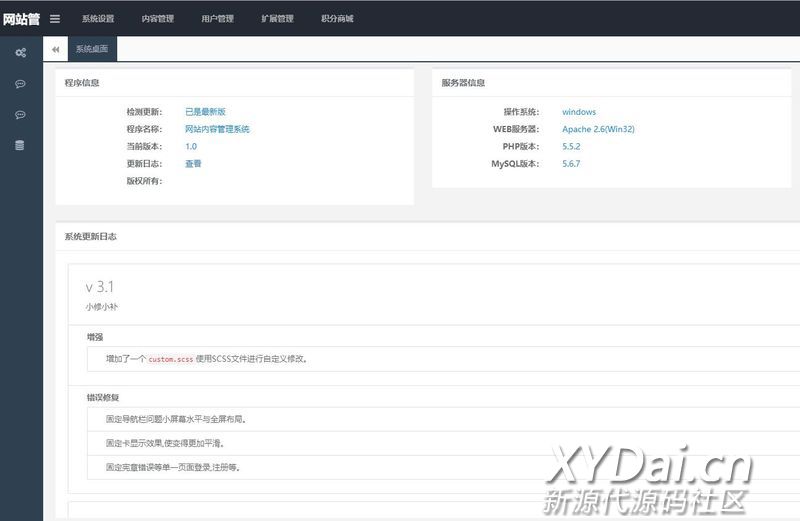Go to the 扩展管理 menu
Viewport: 800px width, 521px height.
coord(277,19)
